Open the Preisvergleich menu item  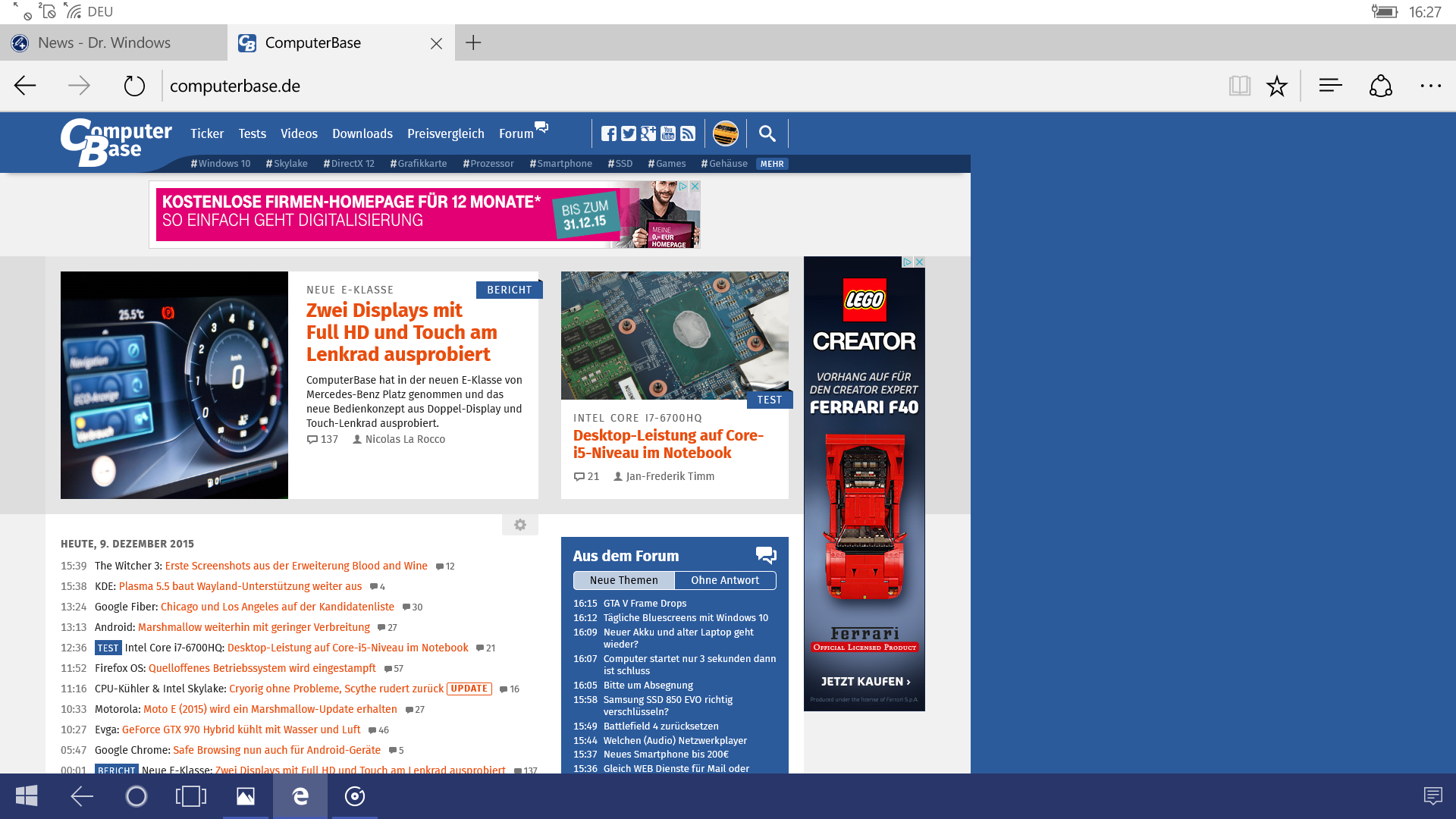tap(445, 133)
